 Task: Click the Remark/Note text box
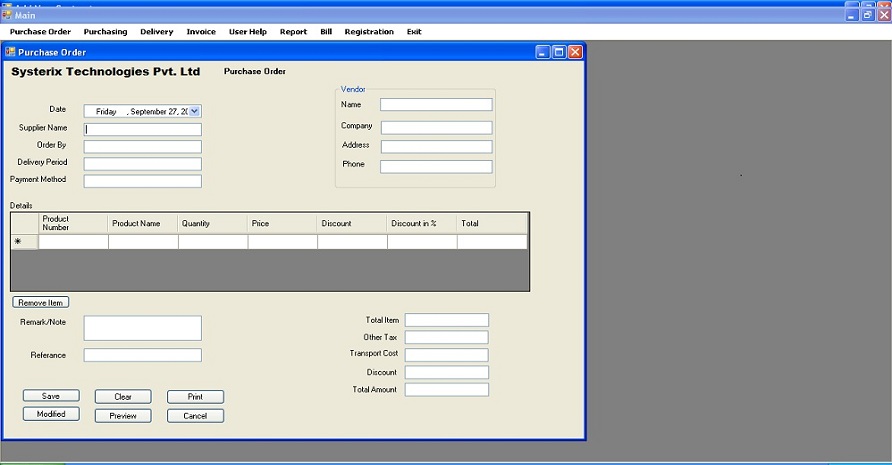142,328
